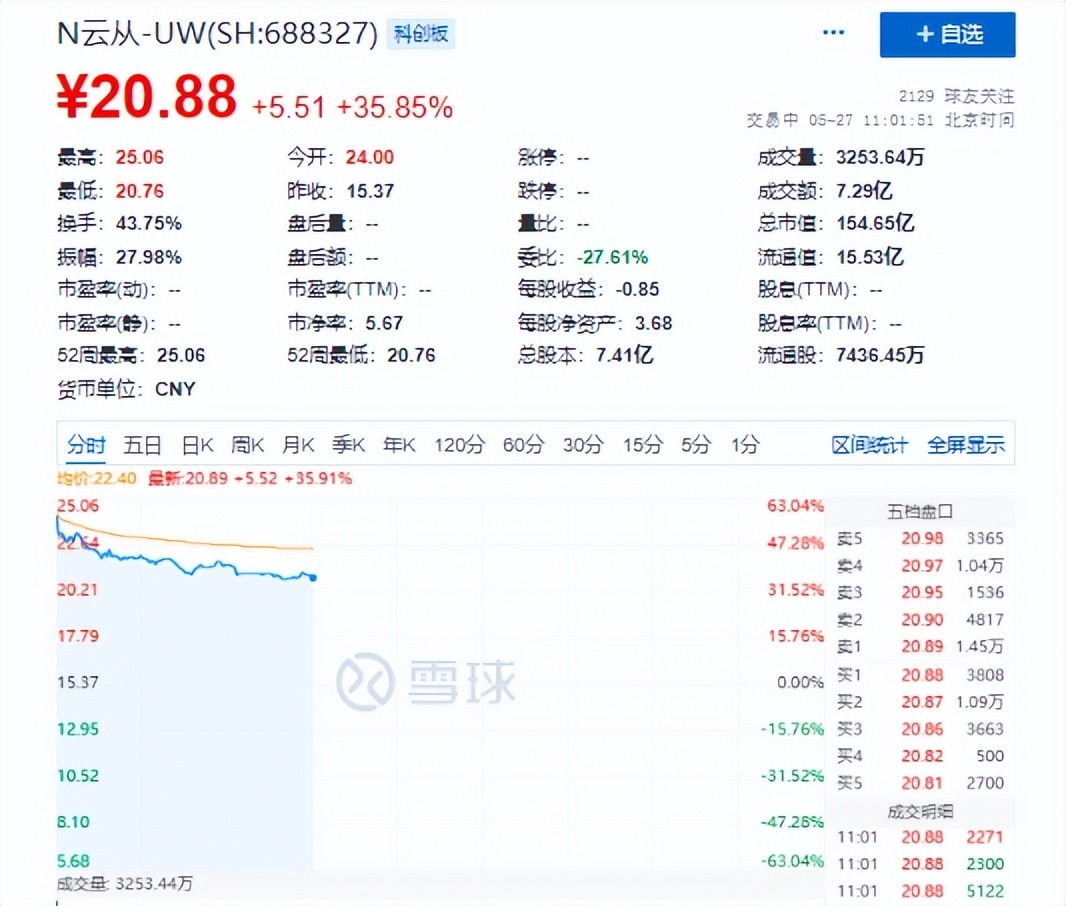1066x906 pixels.
Task: Open the three-dot more options menu
Action: [x=833, y=32]
